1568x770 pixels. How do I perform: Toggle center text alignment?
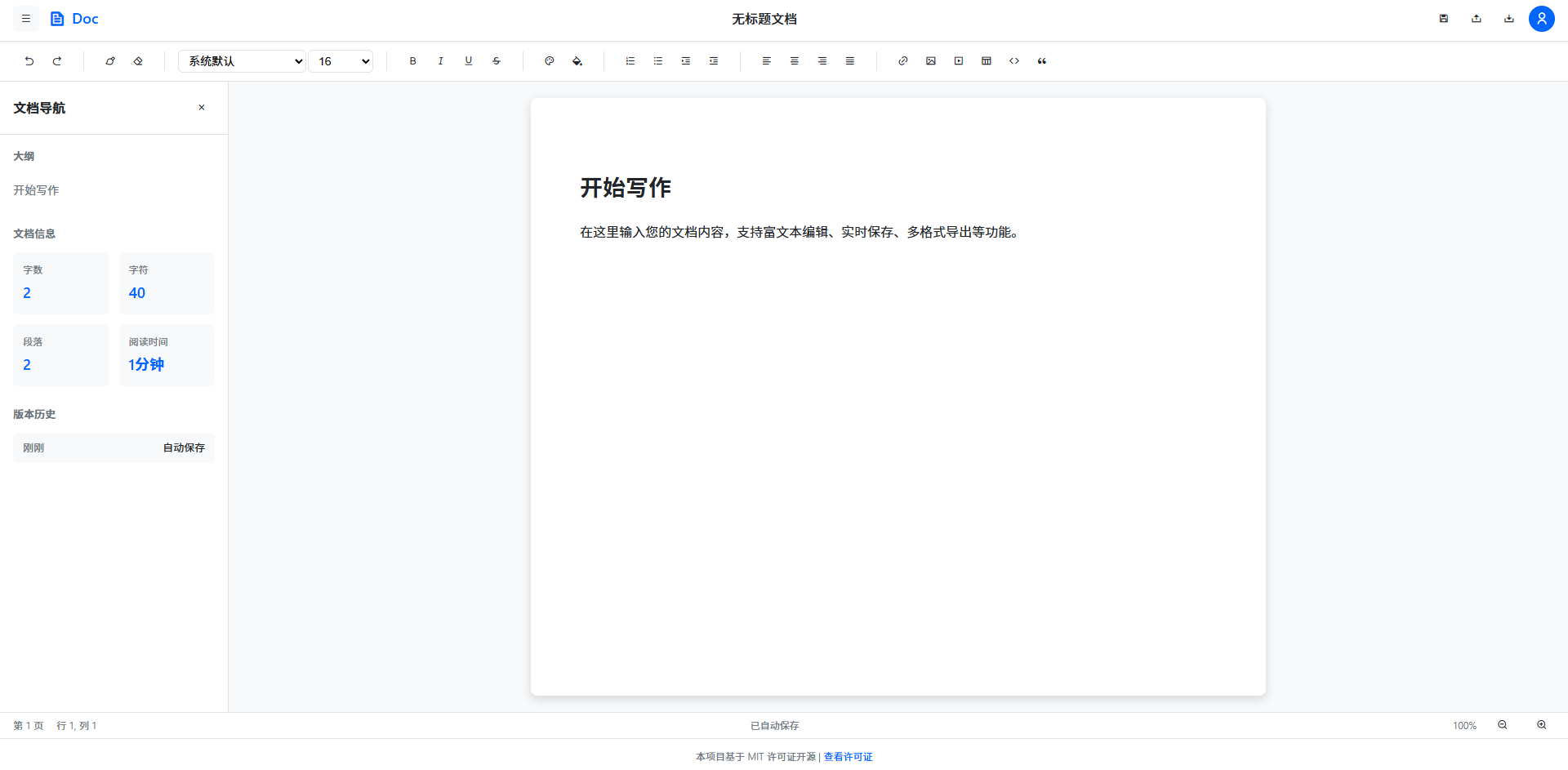(794, 60)
